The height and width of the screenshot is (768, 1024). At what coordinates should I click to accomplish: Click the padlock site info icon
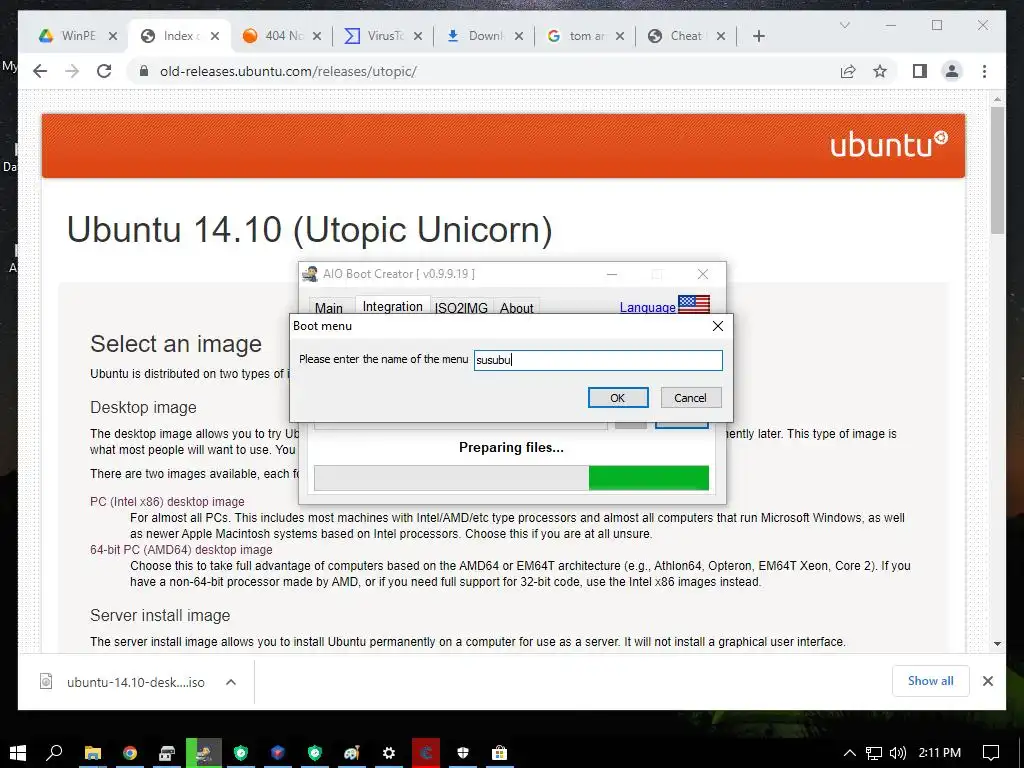tap(144, 71)
